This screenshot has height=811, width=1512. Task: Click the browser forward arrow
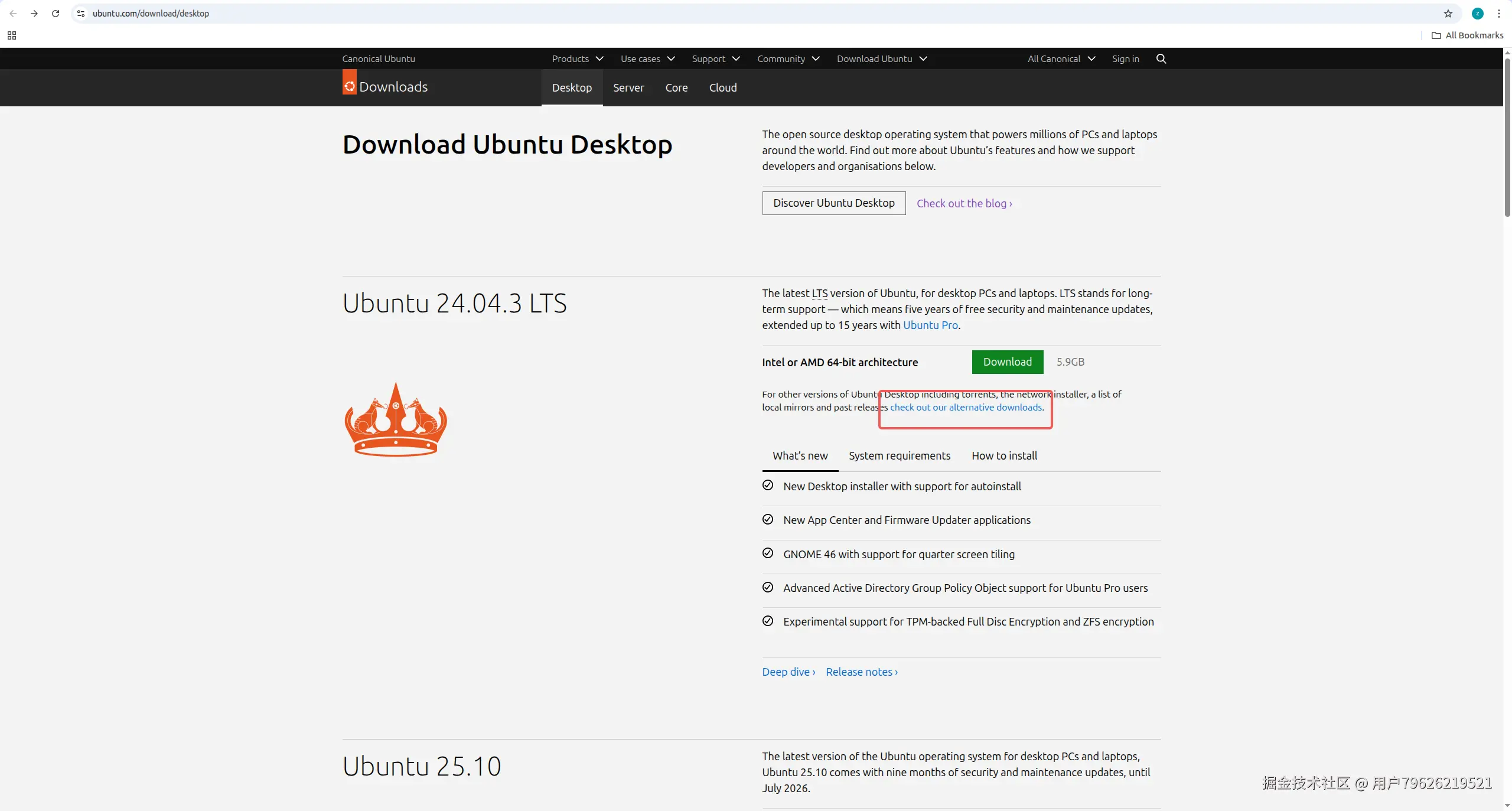[34, 14]
